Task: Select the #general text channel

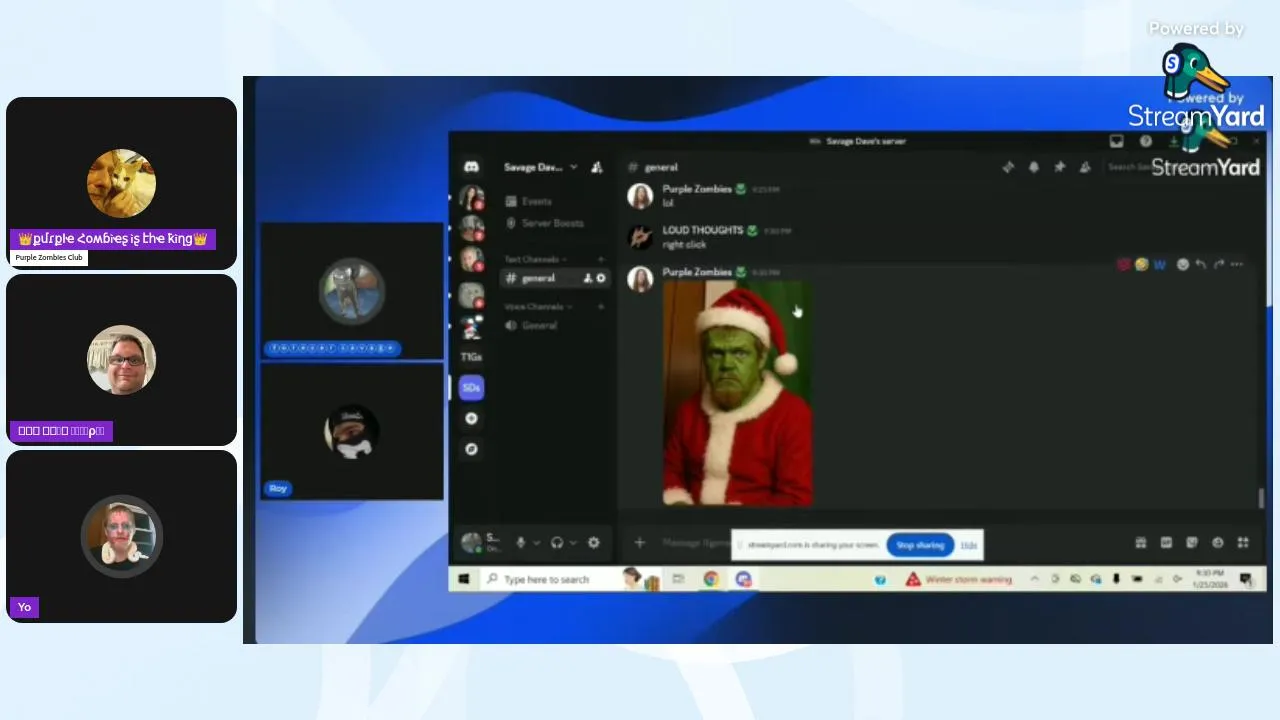Action: tap(556, 278)
